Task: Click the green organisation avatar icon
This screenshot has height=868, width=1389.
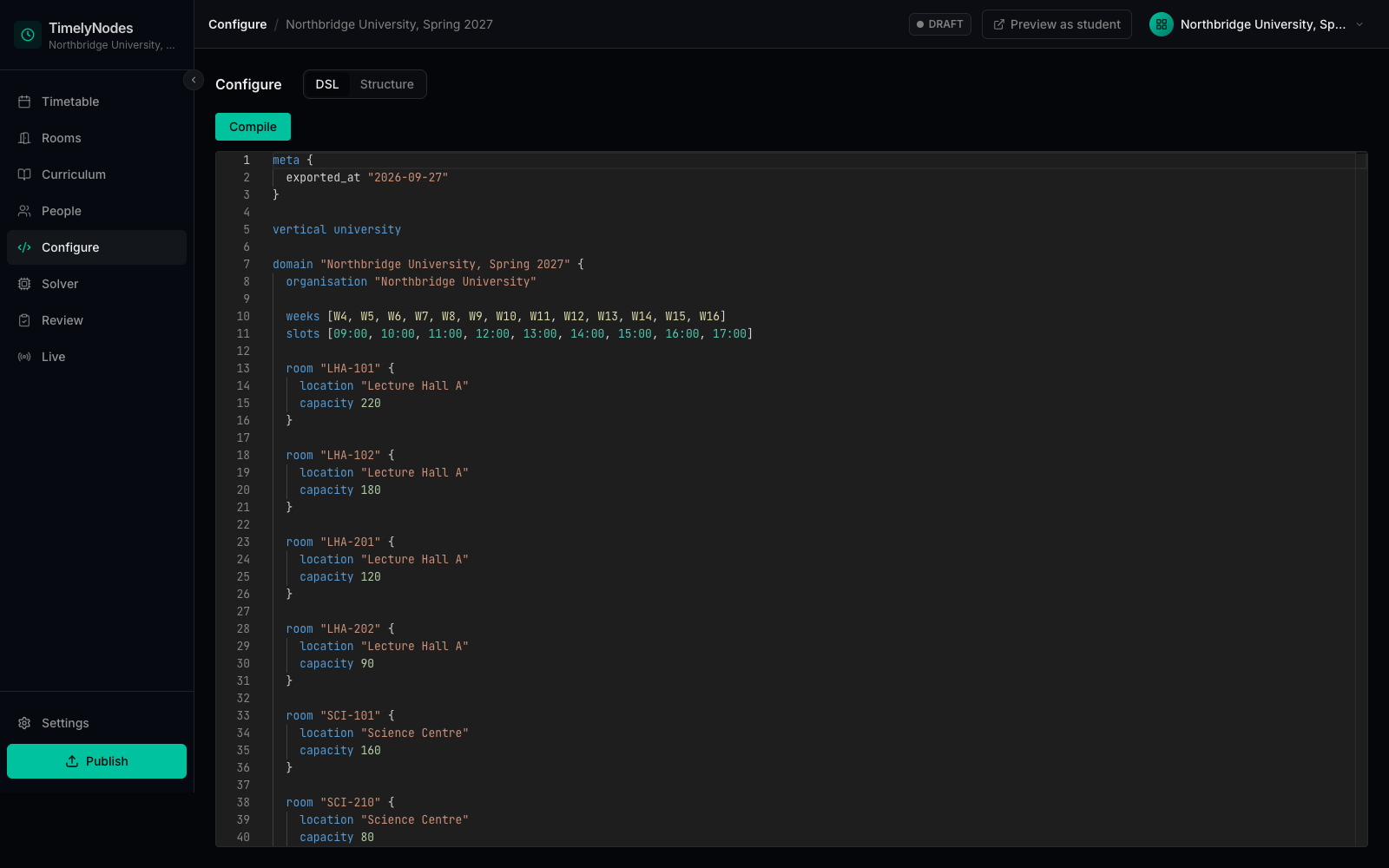Action: [1162, 24]
